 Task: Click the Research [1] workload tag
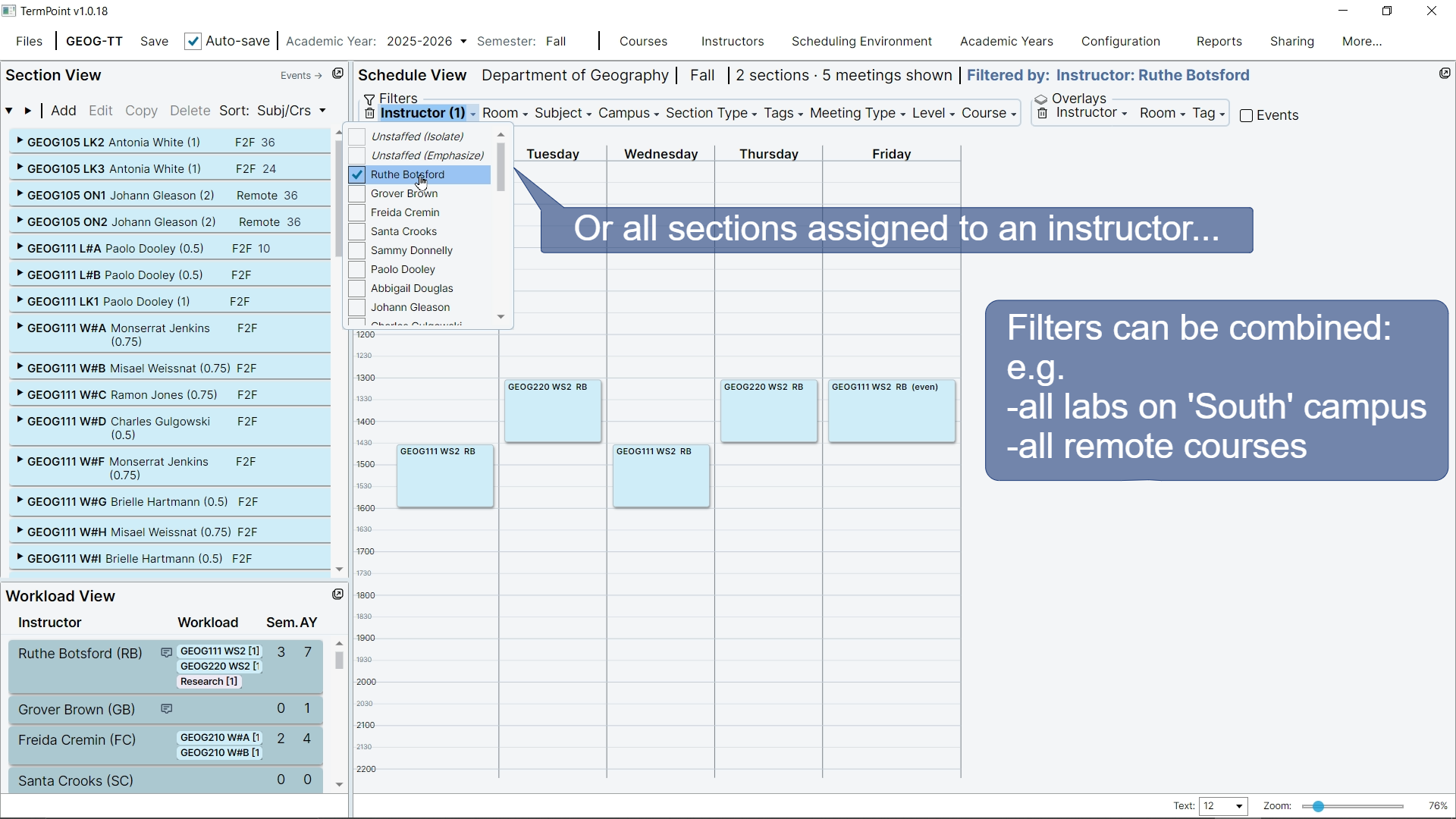[x=209, y=682]
